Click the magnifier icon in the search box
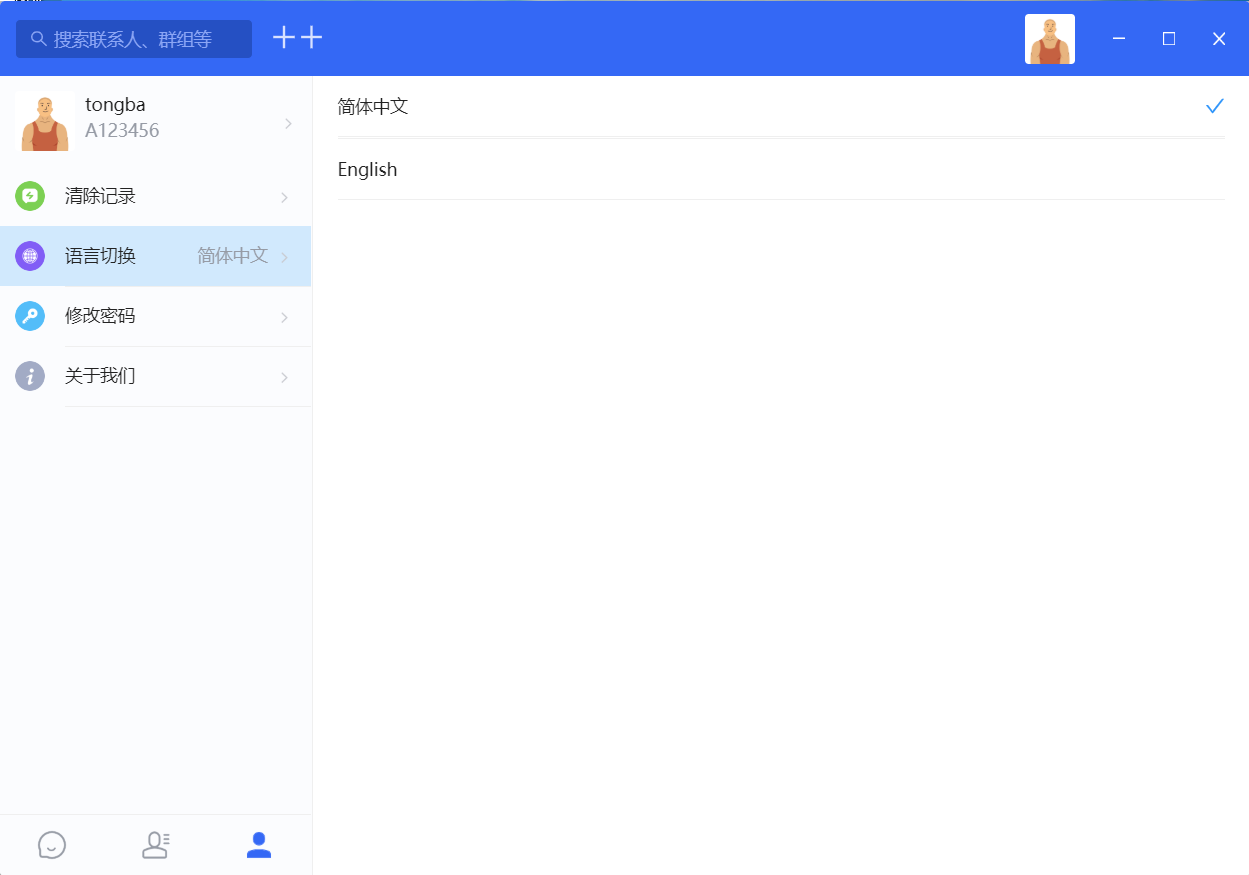 38,38
